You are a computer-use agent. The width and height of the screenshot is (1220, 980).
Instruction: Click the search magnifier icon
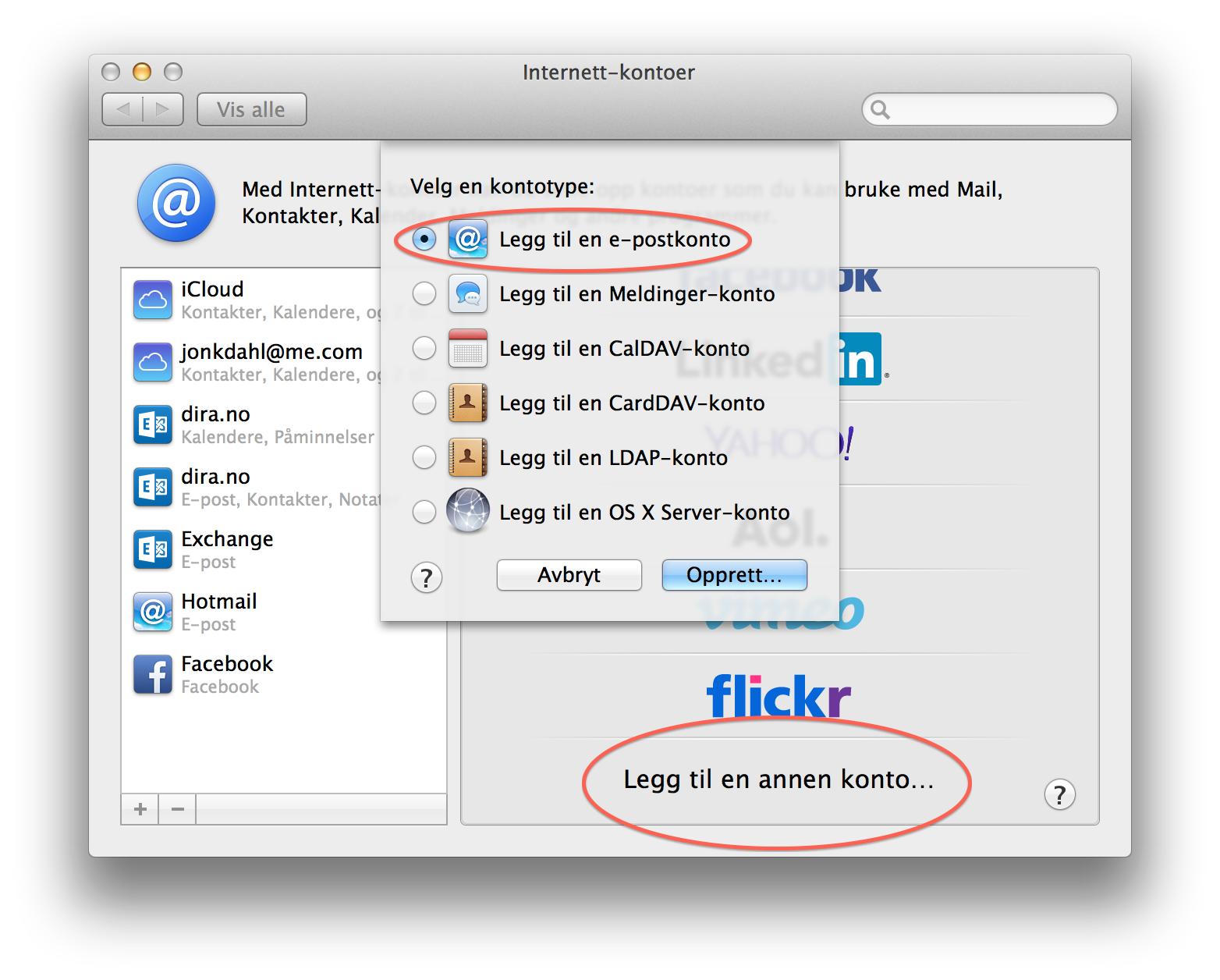pos(880,109)
